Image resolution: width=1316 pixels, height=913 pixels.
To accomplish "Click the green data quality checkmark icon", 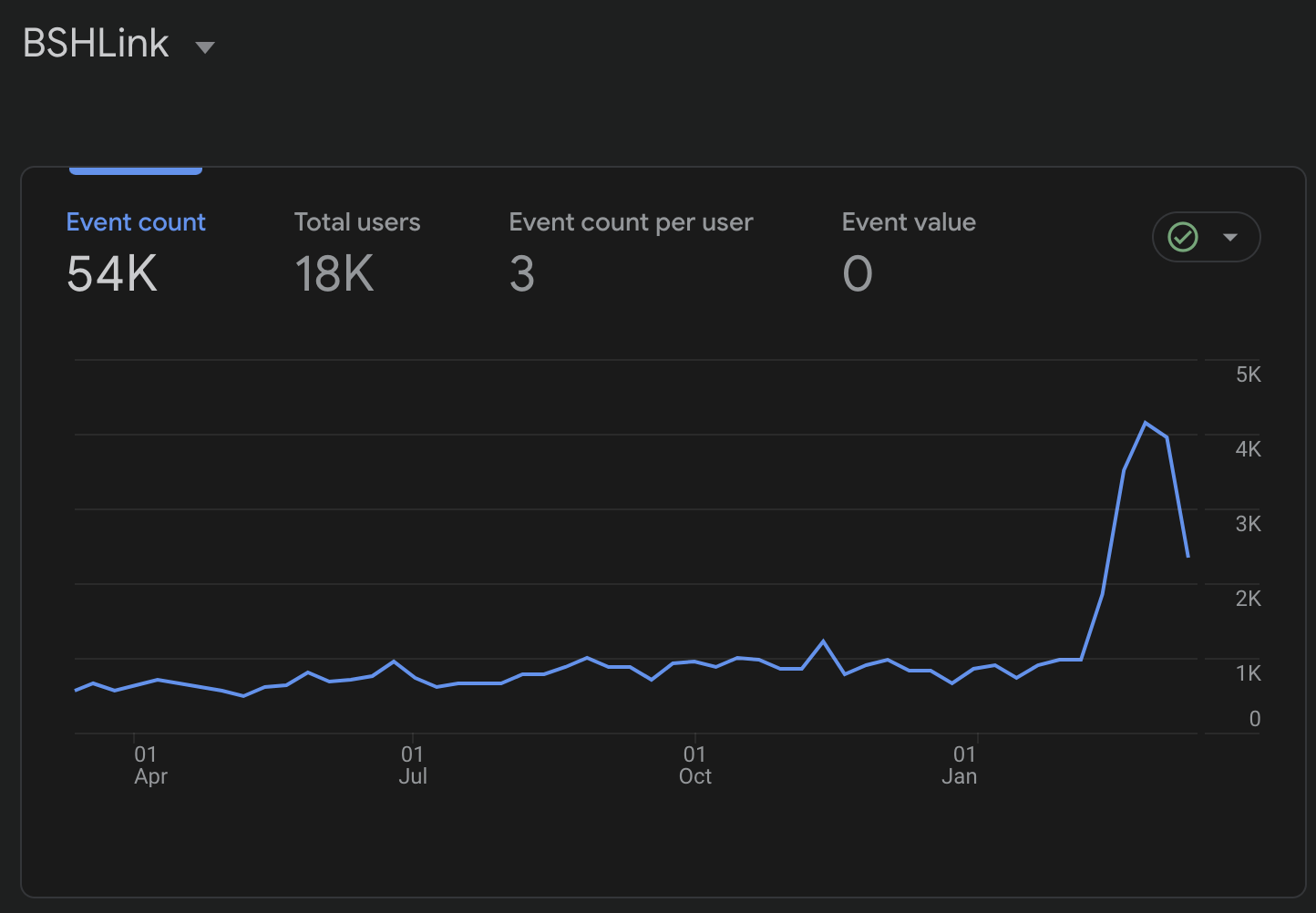I will tap(1183, 237).
